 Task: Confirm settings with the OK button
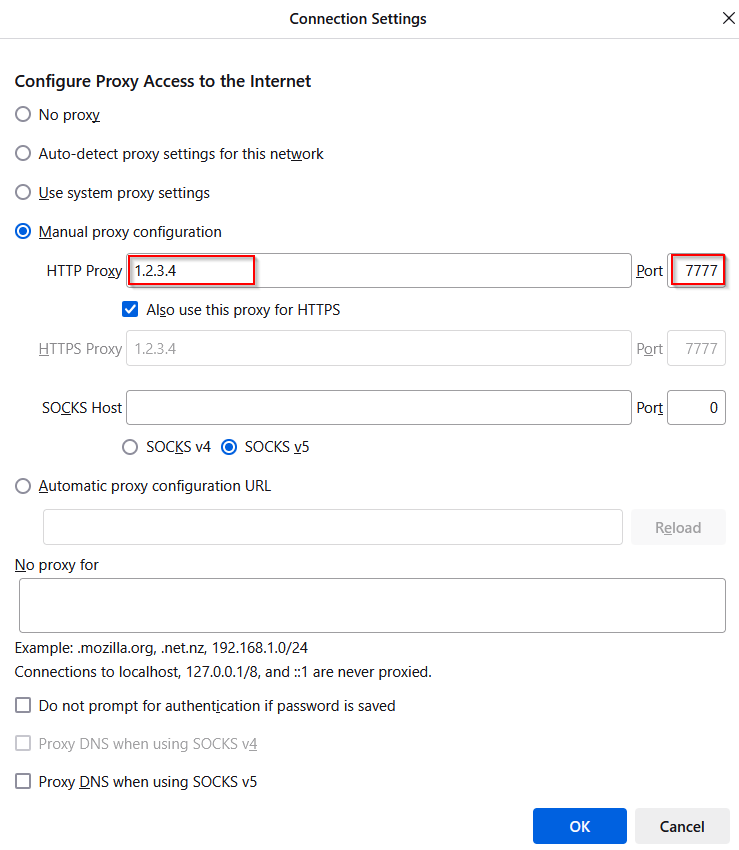tap(579, 826)
